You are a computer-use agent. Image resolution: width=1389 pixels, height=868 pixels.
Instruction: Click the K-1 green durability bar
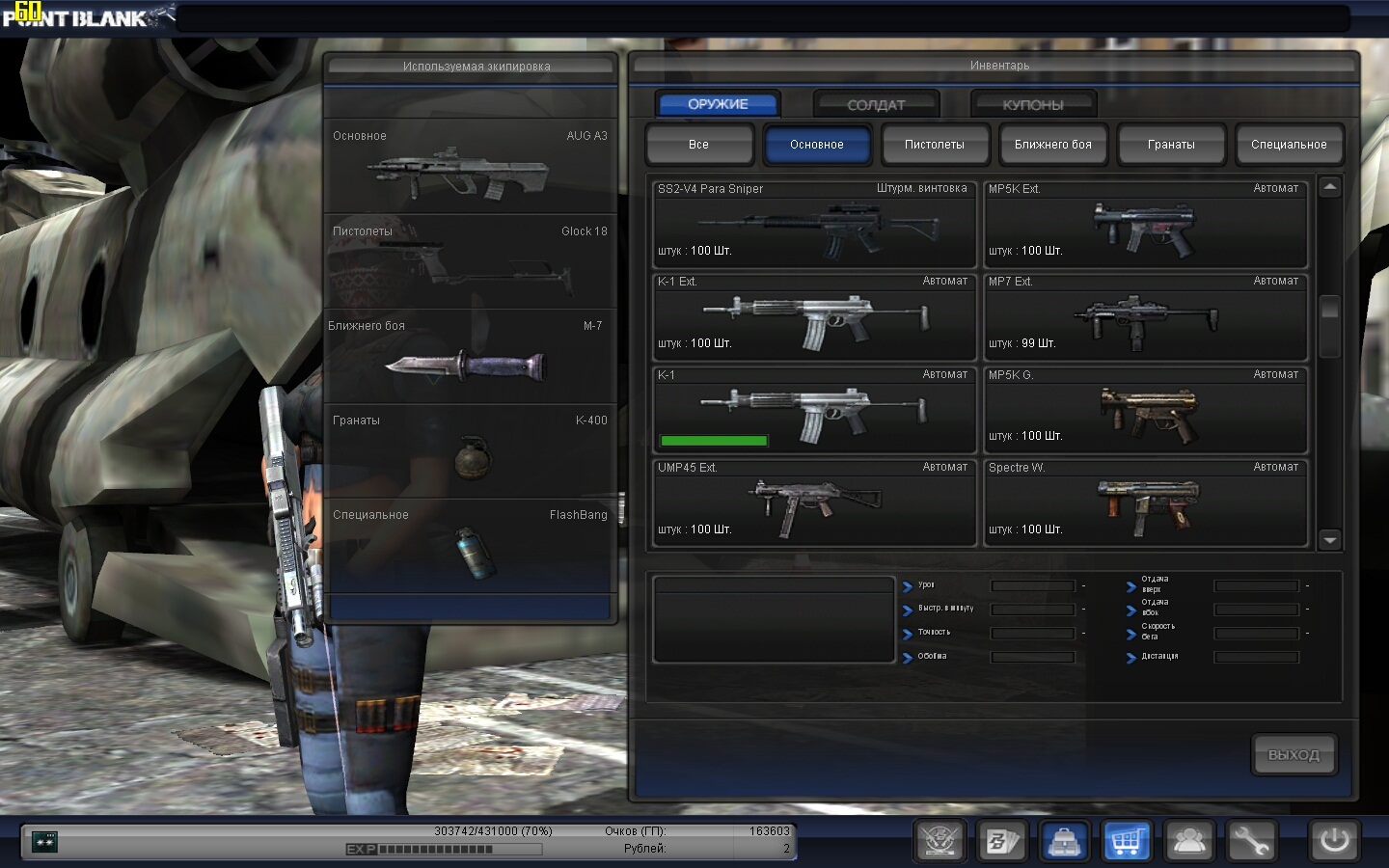pyautogui.click(x=714, y=441)
